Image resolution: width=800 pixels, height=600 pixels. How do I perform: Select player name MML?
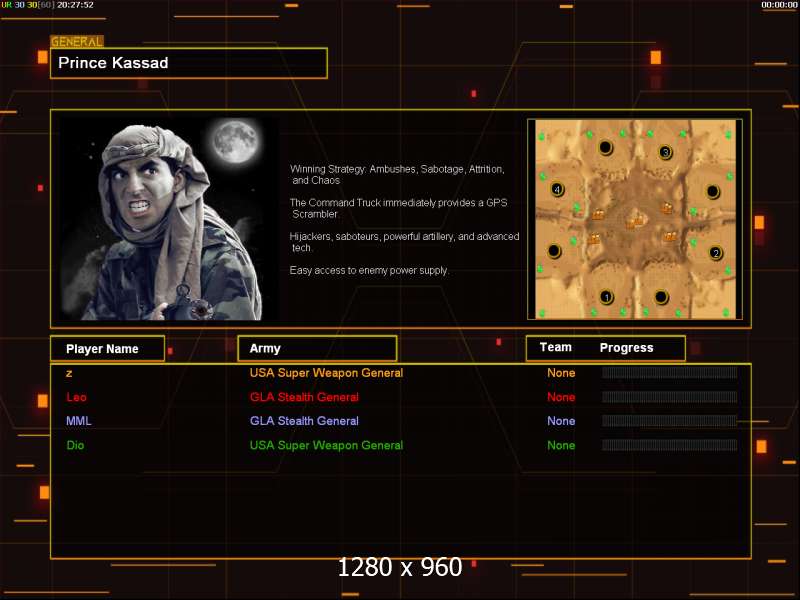[x=79, y=421]
